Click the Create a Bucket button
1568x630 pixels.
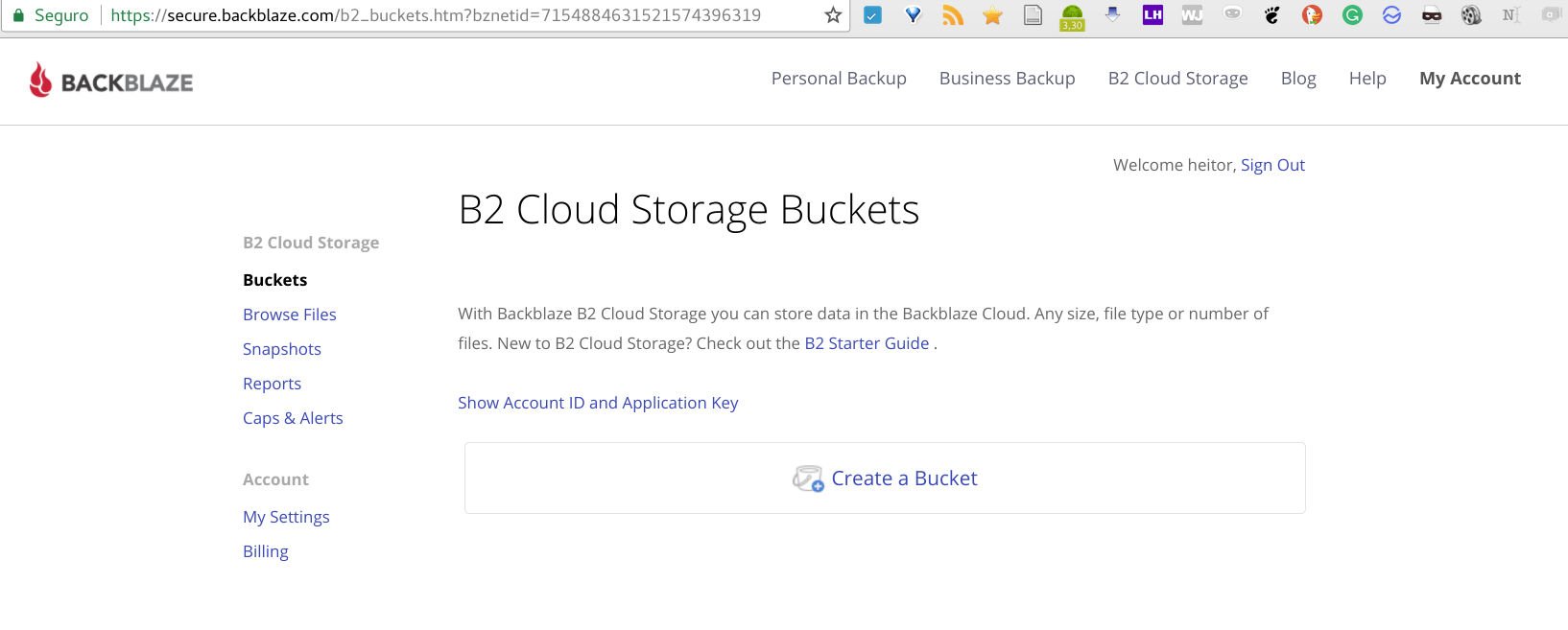tap(885, 478)
